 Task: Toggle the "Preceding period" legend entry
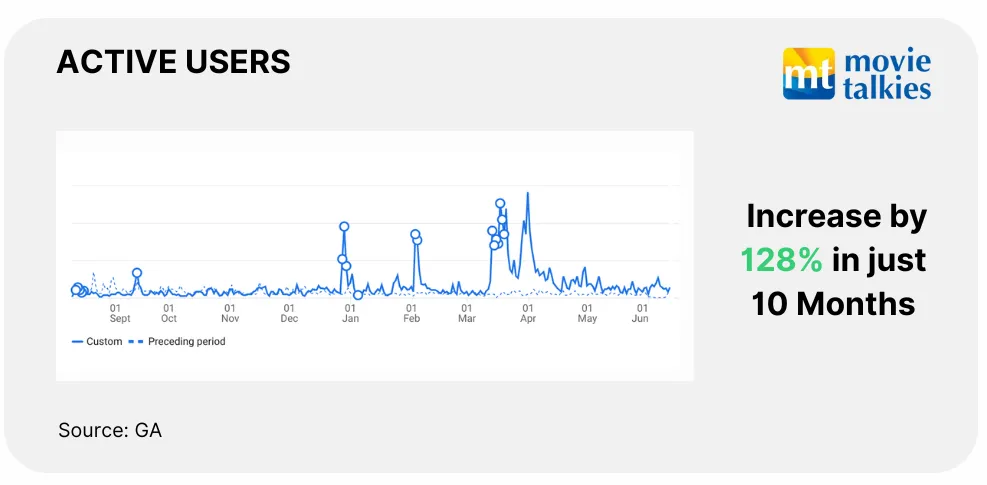[x=179, y=342]
